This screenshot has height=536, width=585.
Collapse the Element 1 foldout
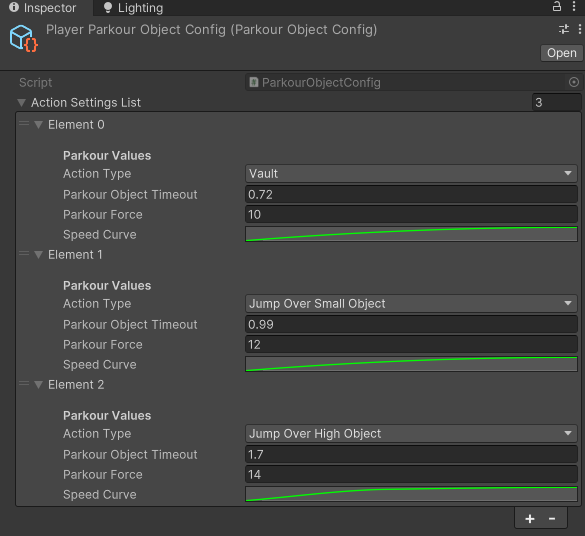point(38,255)
